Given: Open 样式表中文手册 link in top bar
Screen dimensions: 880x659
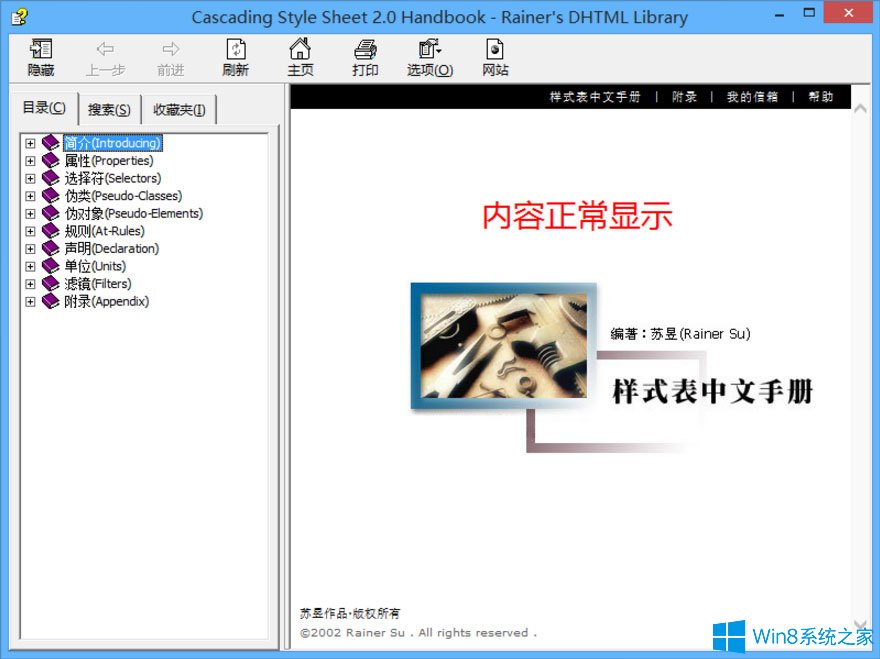Looking at the screenshot, I should pyautogui.click(x=595, y=97).
